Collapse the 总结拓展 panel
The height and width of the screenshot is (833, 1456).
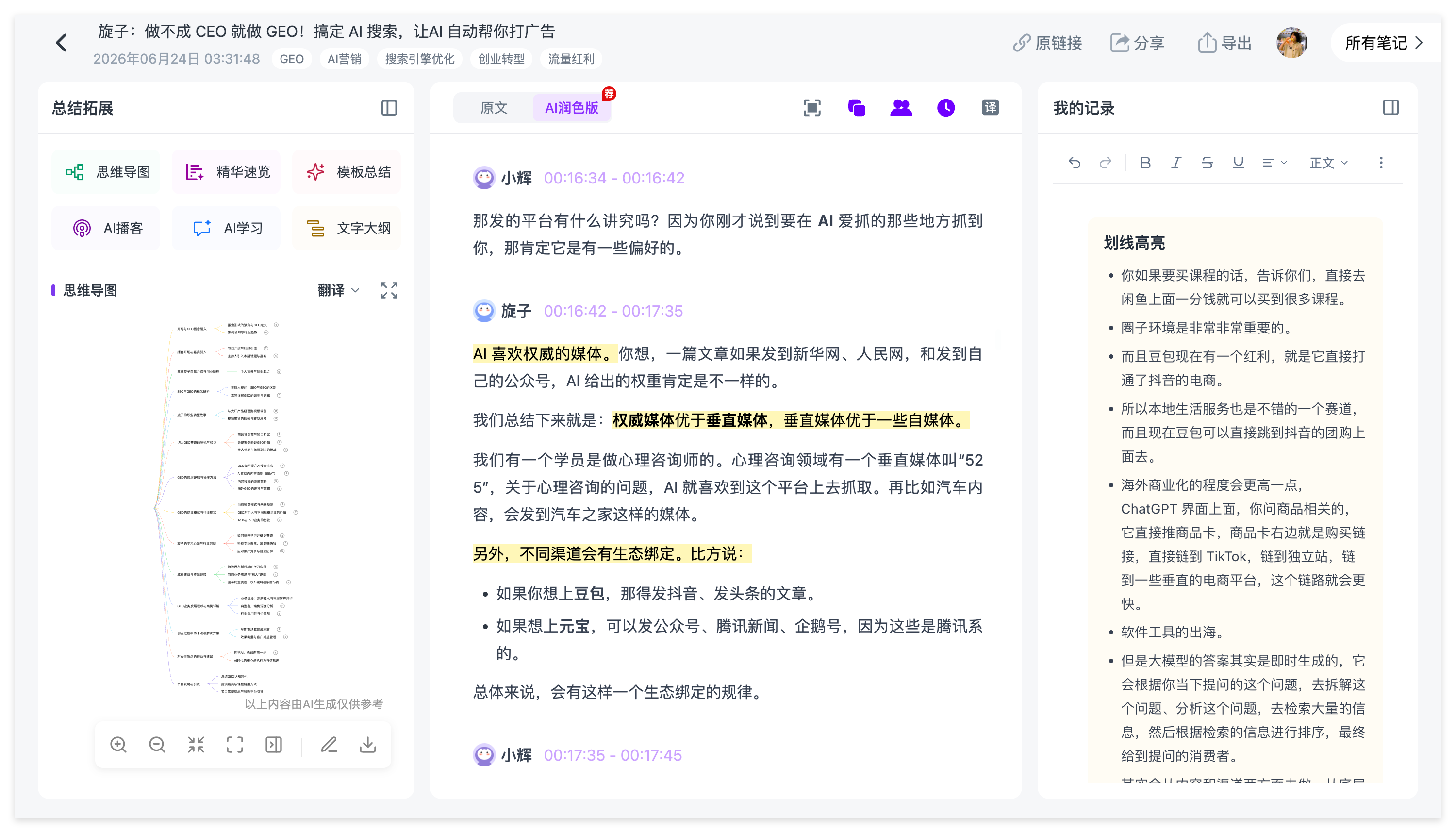coord(389,108)
